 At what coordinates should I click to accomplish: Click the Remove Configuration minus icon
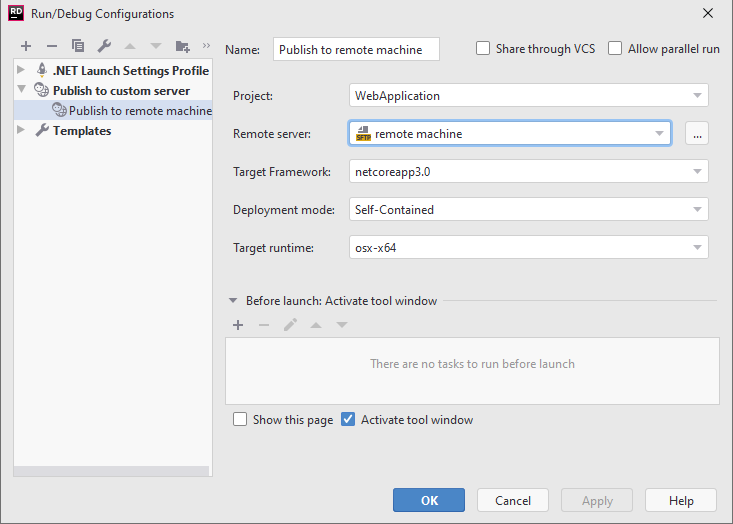click(52, 46)
